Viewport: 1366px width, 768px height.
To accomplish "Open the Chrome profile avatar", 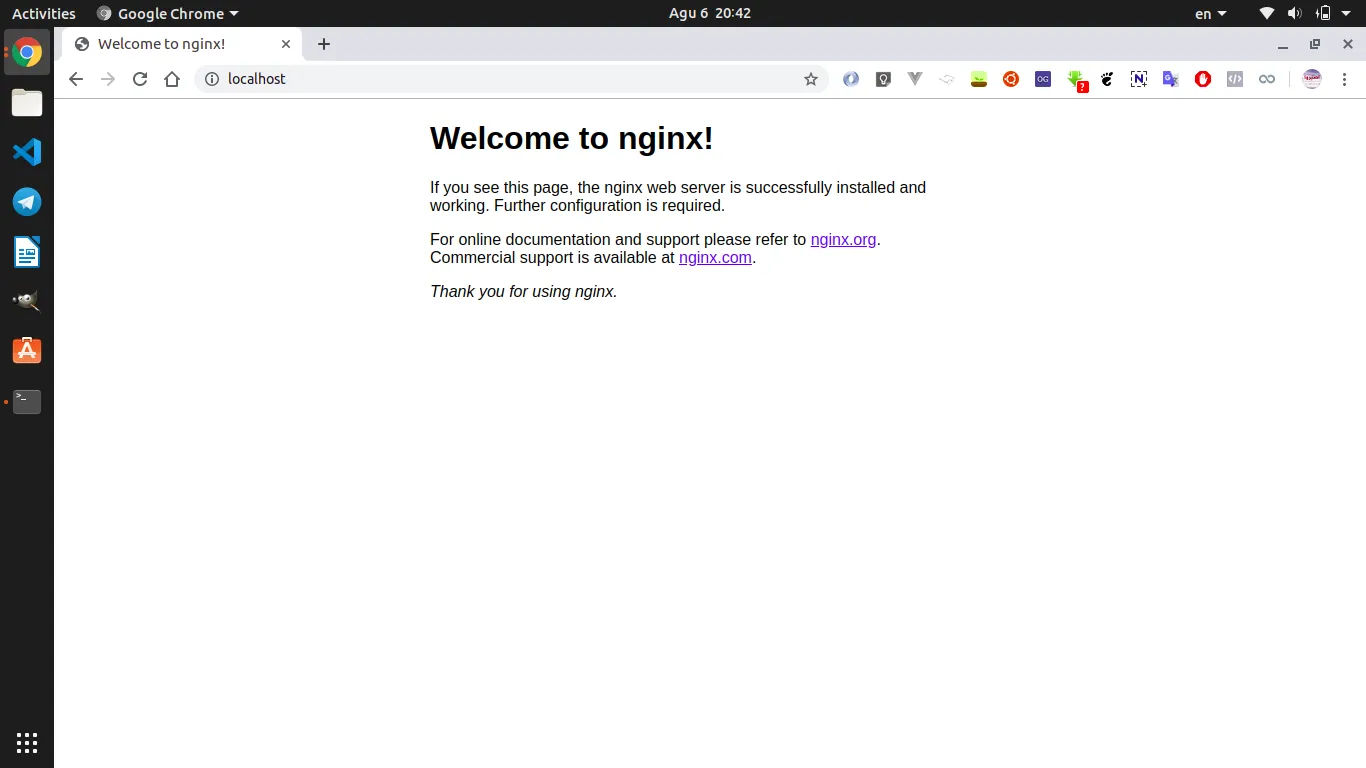I will (x=1312, y=79).
